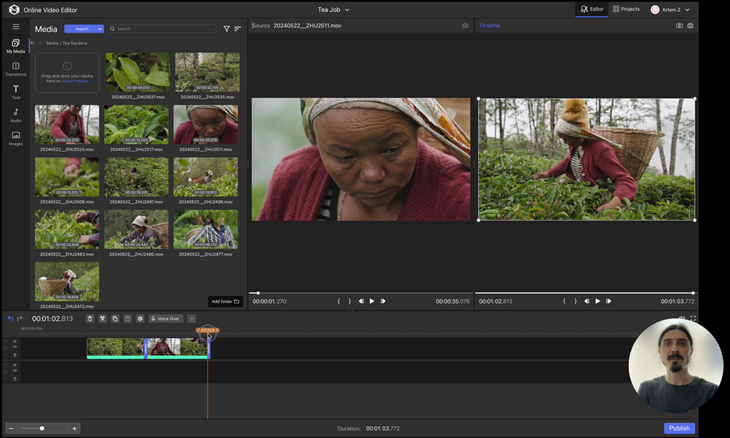Click the cut scissors tool in timeline toolbar

pos(102,318)
